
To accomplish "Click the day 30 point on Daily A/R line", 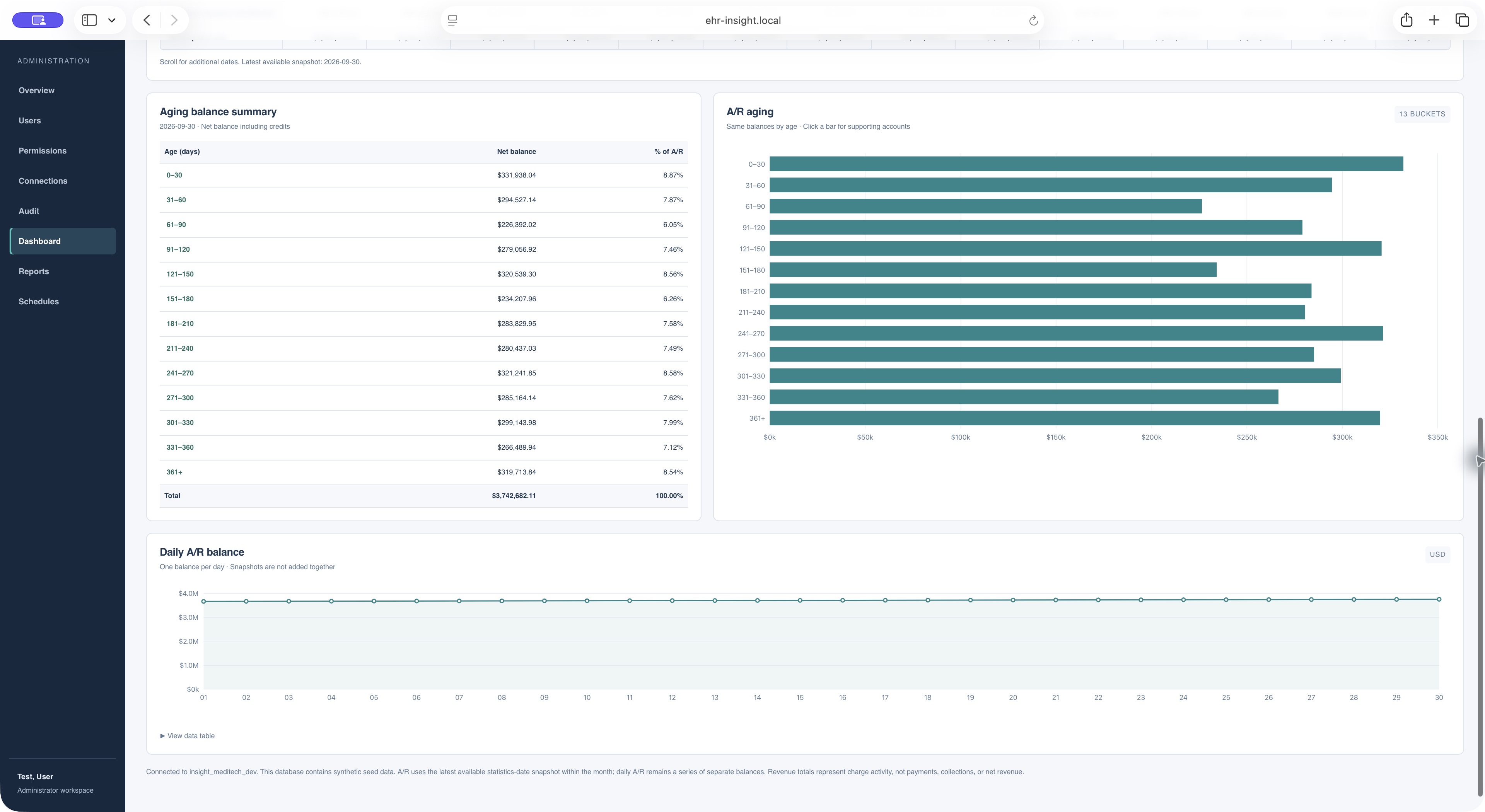I will (1439, 599).
